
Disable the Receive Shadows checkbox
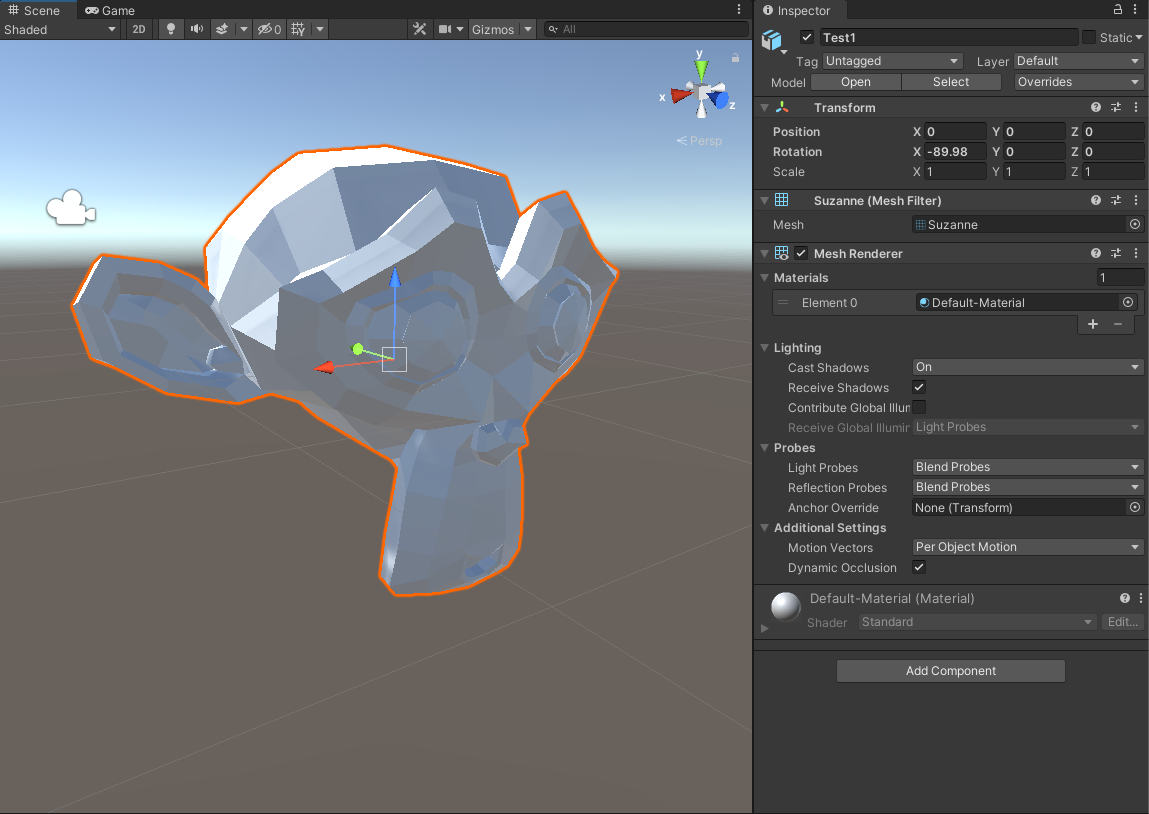coord(919,387)
